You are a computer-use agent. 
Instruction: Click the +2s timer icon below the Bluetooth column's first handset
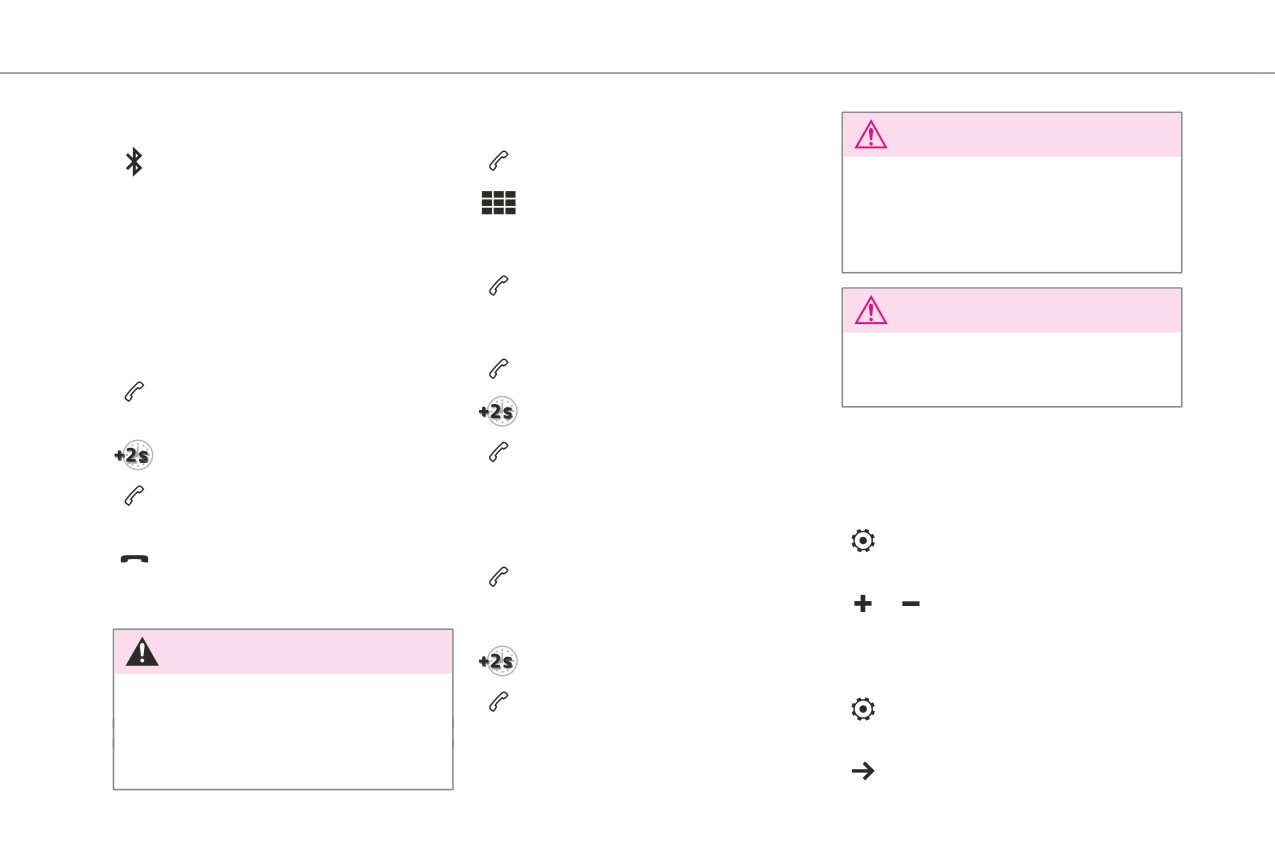point(133,456)
